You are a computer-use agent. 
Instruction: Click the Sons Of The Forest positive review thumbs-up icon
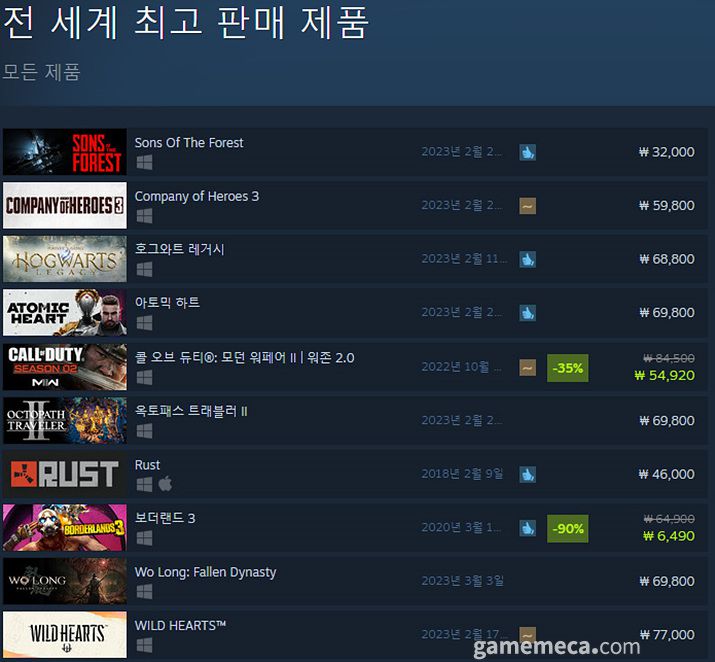(x=528, y=152)
